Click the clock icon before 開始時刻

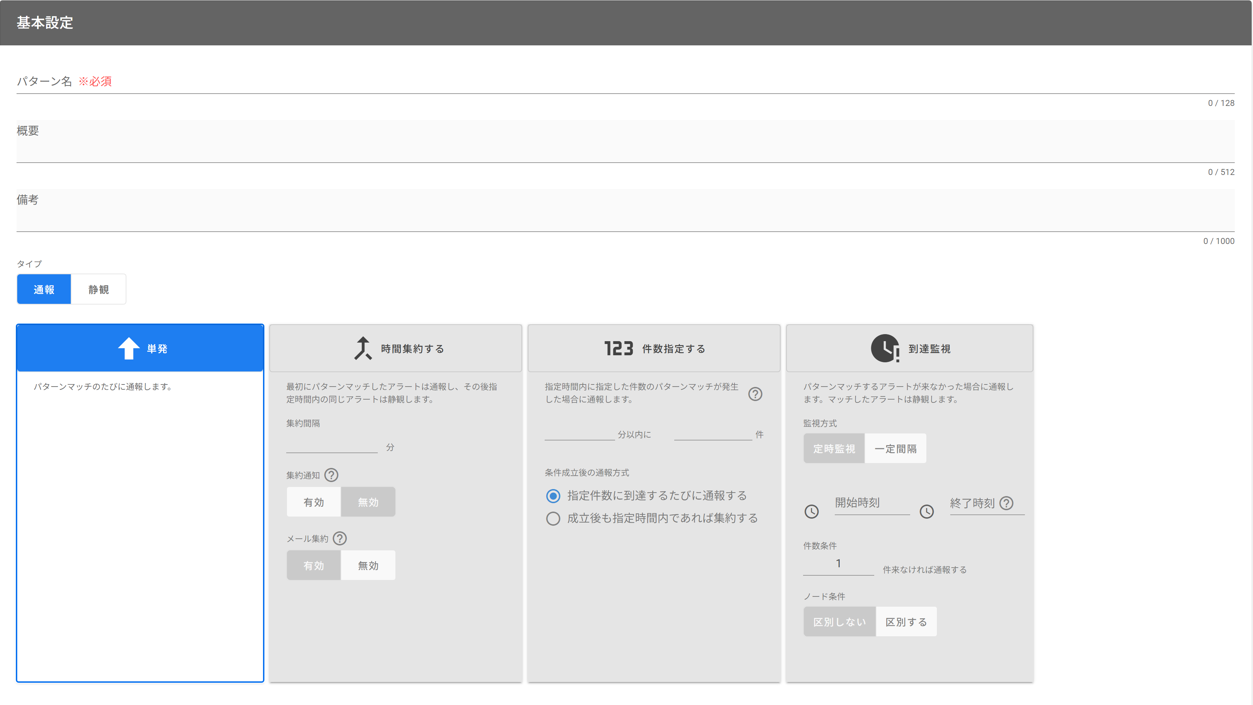click(x=812, y=511)
